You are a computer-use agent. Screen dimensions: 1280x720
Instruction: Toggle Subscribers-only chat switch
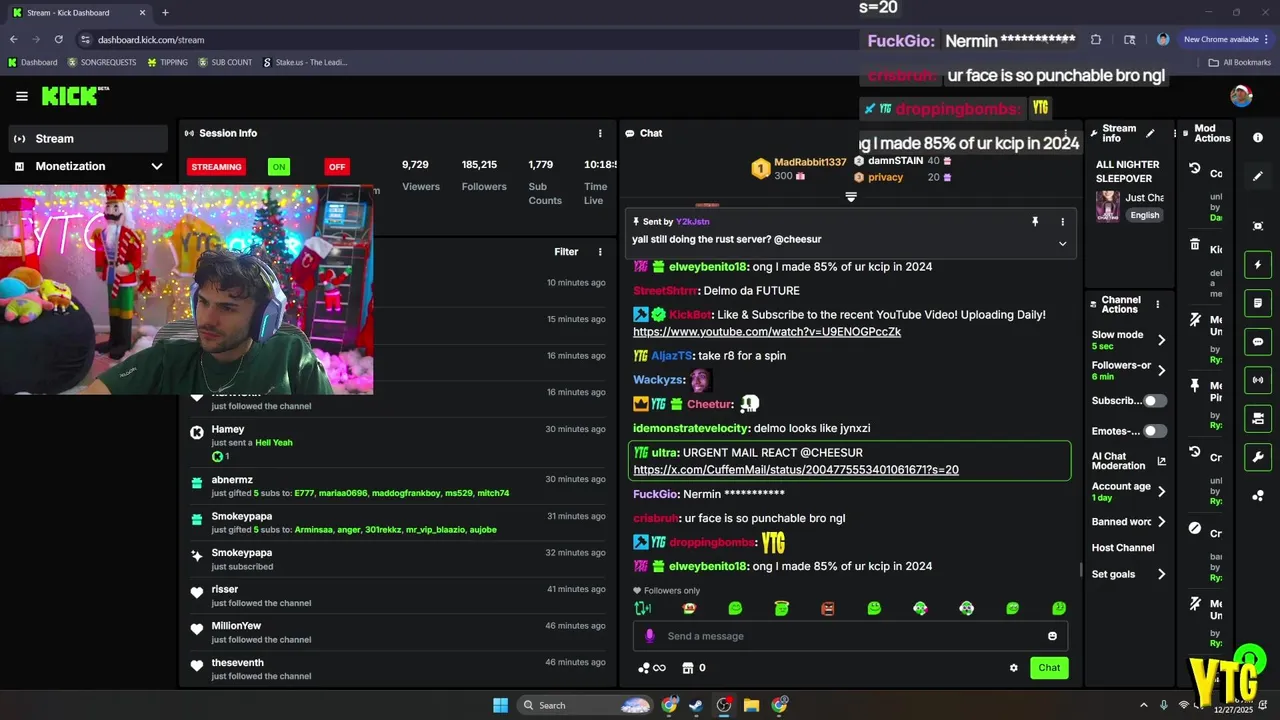[1155, 401]
